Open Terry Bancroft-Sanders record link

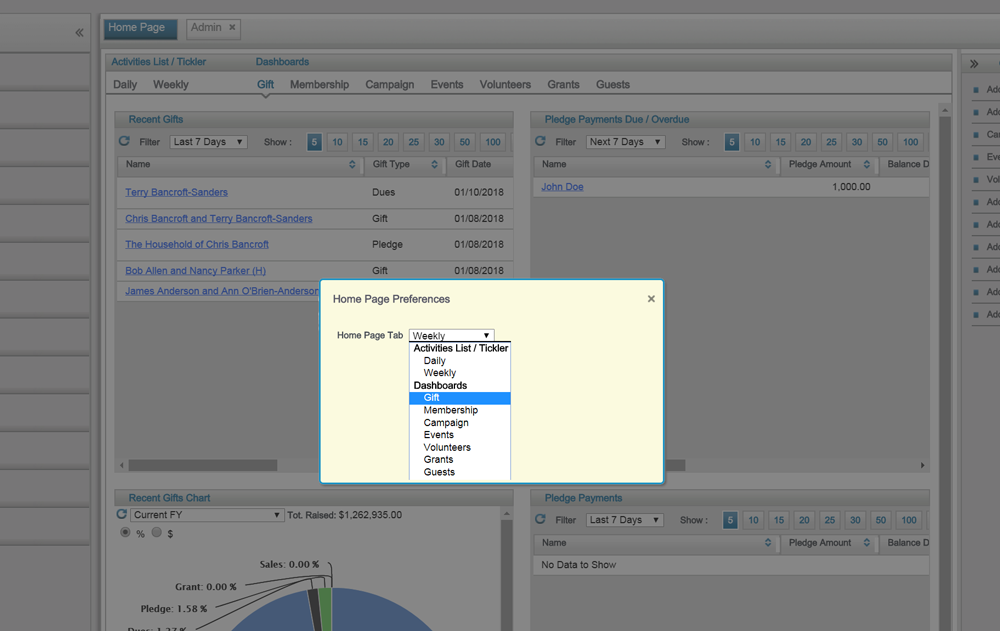(x=176, y=192)
